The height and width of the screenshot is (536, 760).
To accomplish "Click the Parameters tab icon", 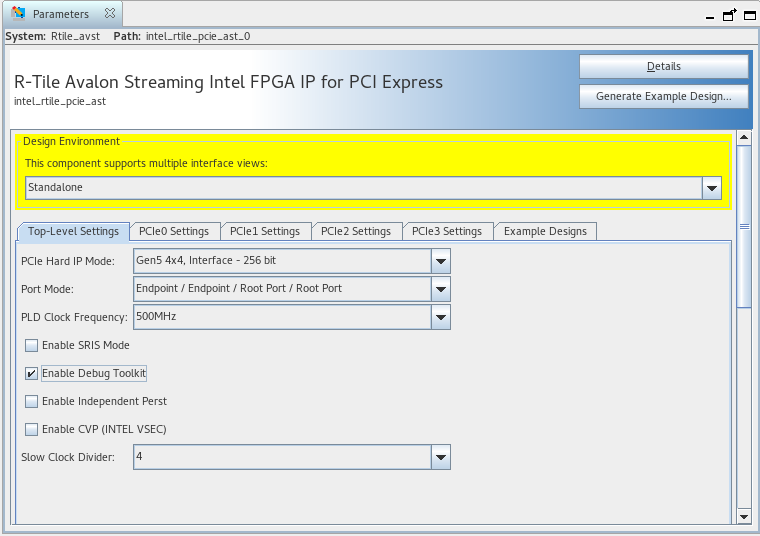I will coord(18,14).
